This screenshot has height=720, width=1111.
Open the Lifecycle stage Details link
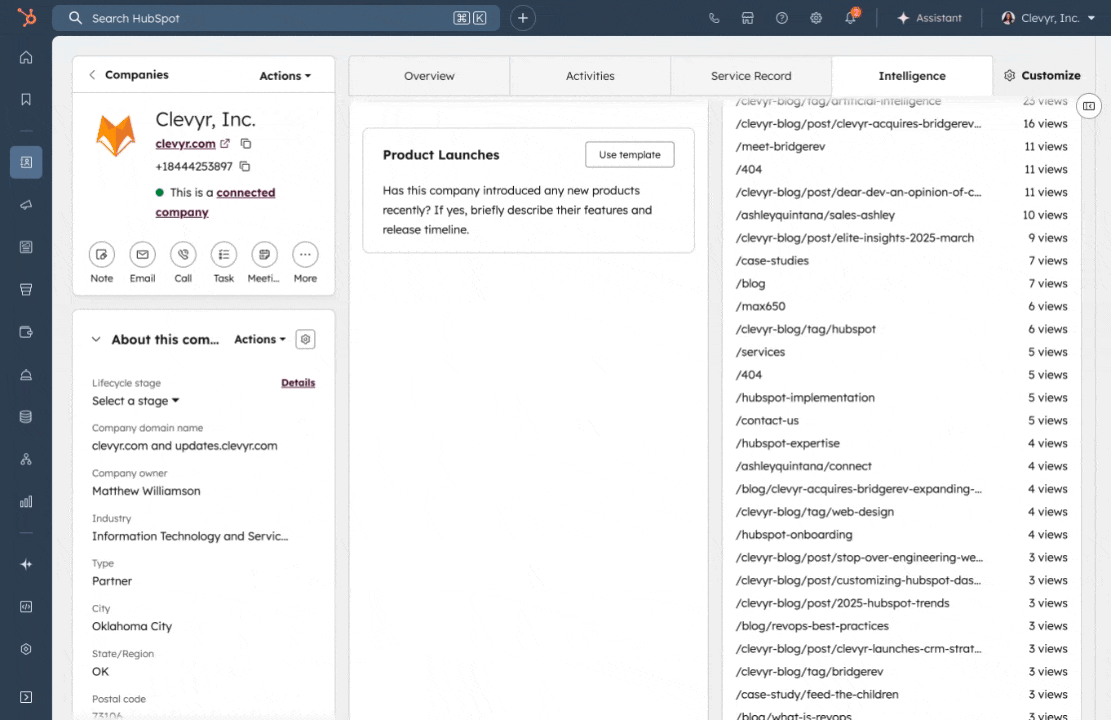(x=298, y=383)
